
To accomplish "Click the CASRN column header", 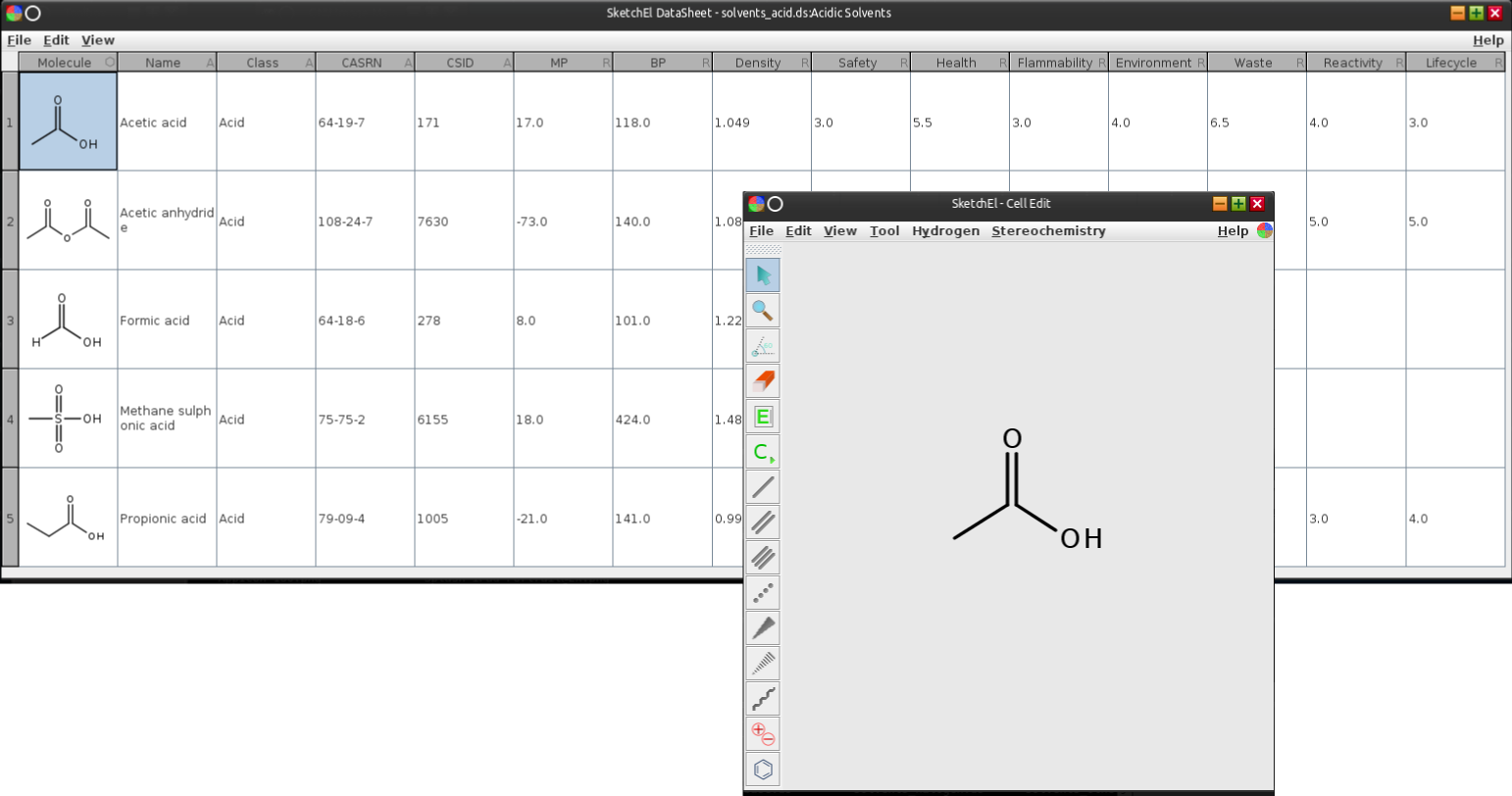I will 364,63.
